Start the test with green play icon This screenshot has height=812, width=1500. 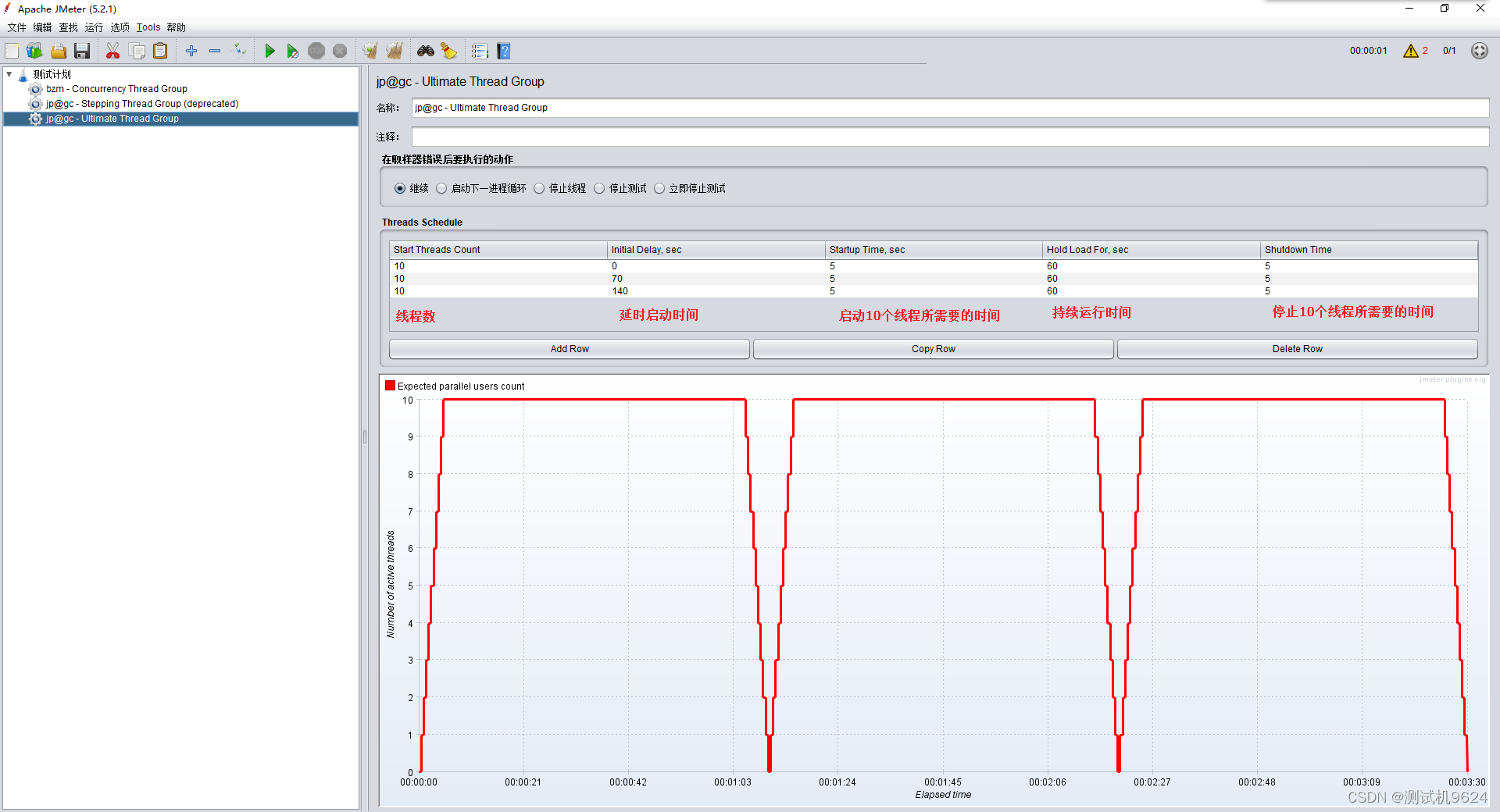[x=270, y=51]
